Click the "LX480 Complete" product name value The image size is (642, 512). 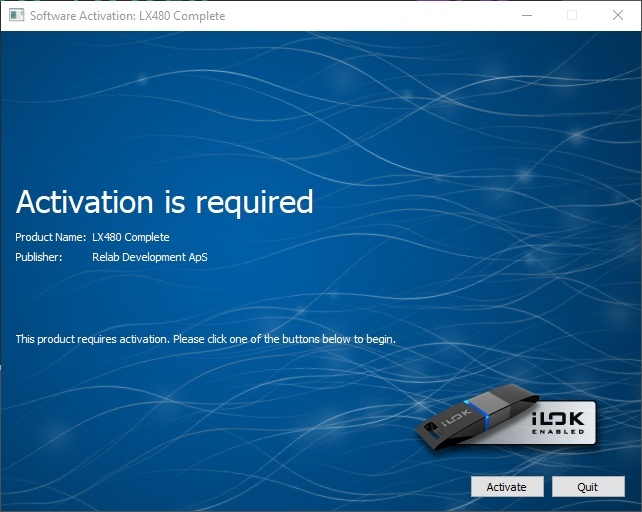tap(131, 237)
